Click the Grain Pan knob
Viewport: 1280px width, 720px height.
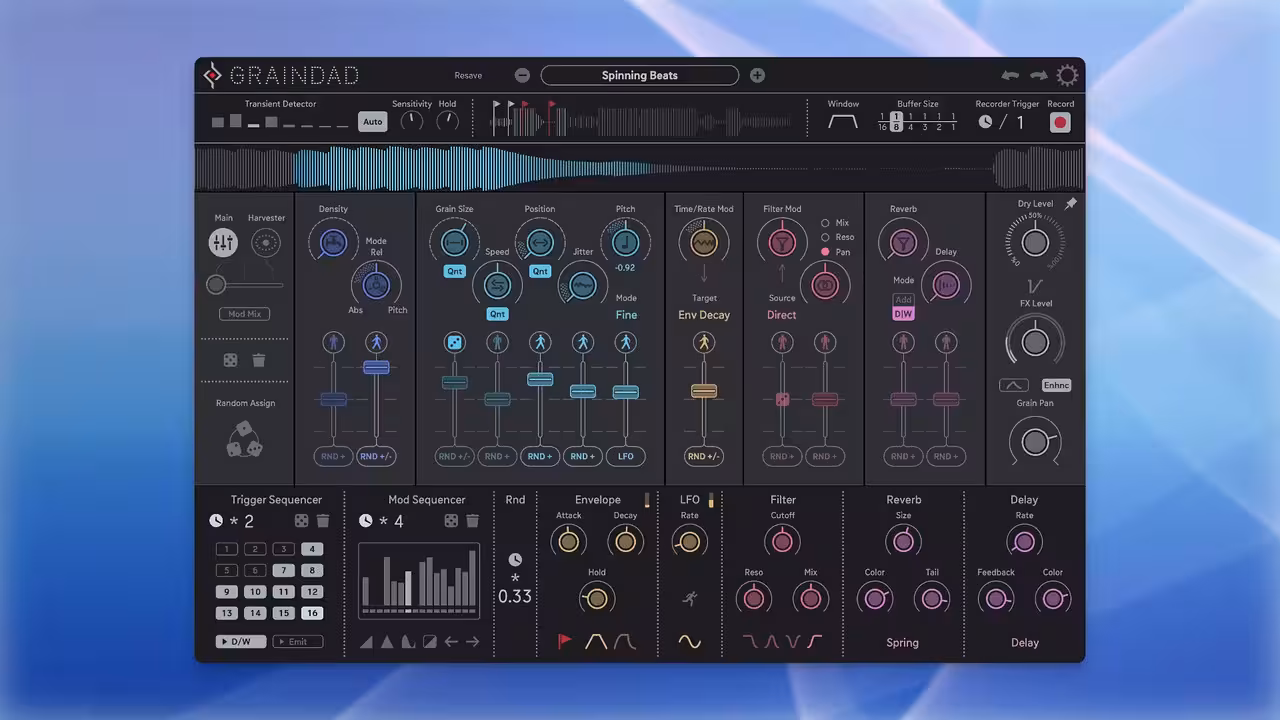[x=1035, y=442]
